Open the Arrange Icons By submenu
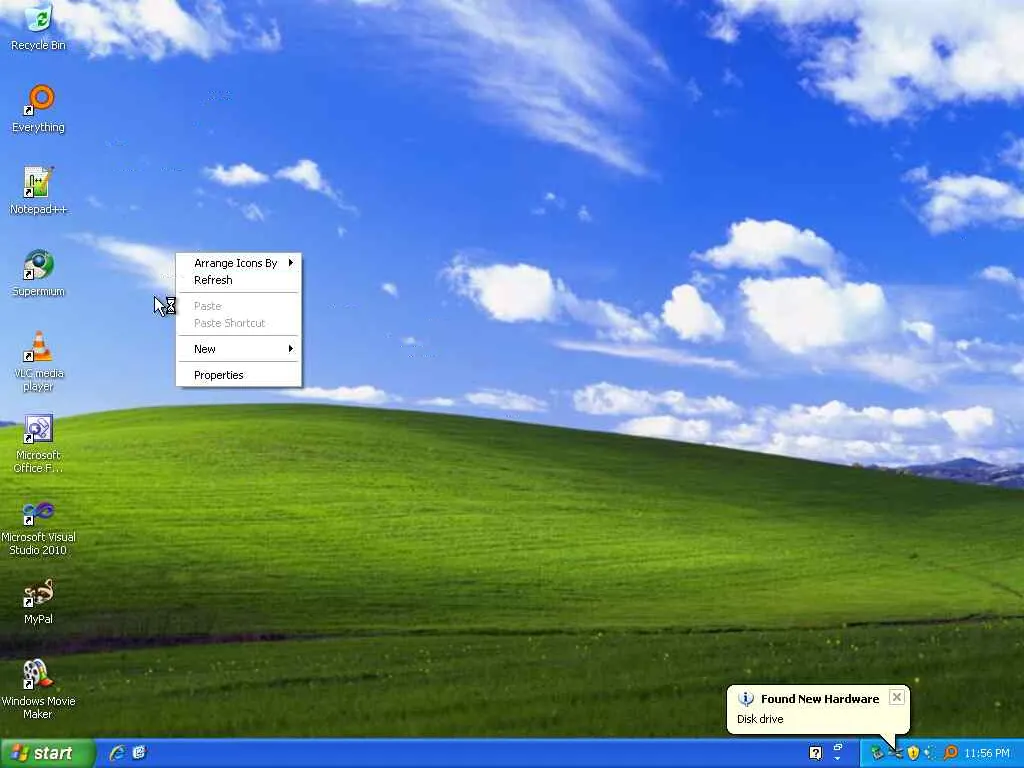The width and height of the screenshot is (1024, 768). [239, 263]
